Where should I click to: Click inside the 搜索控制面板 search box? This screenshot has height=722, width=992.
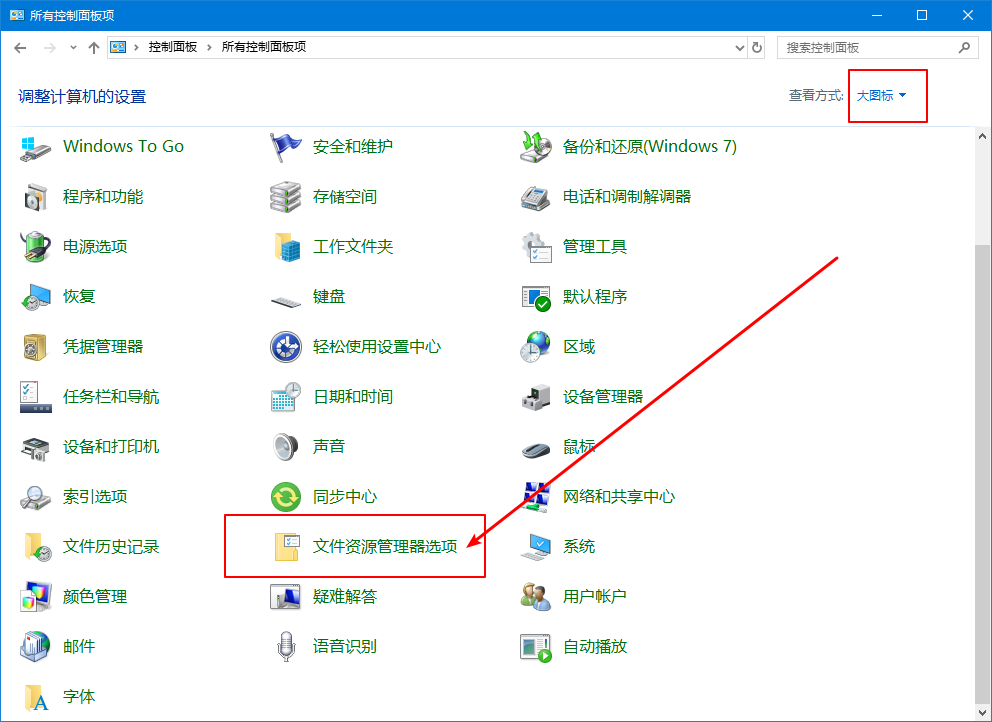coord(860,46)
